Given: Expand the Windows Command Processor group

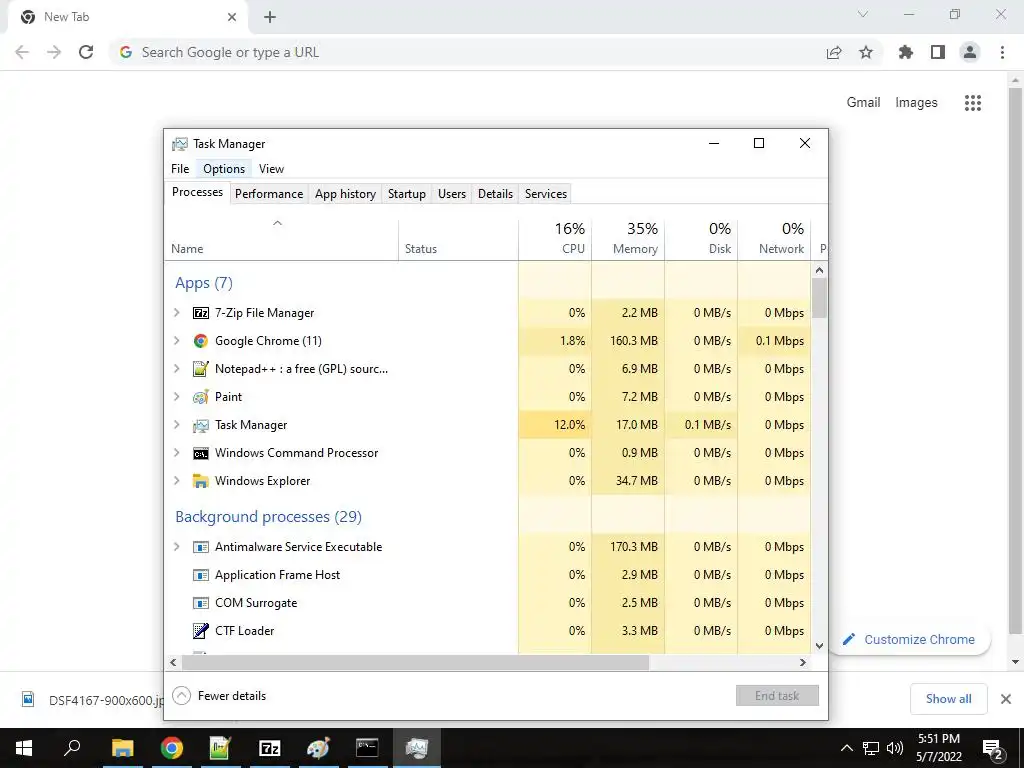Looking at the screenshot, I should click(176, 453).
